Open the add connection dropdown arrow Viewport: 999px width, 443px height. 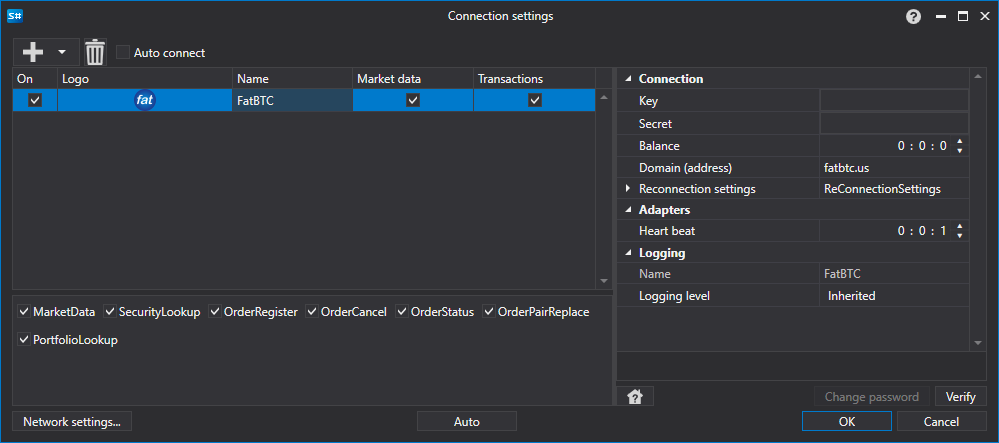tap(62, 52)
